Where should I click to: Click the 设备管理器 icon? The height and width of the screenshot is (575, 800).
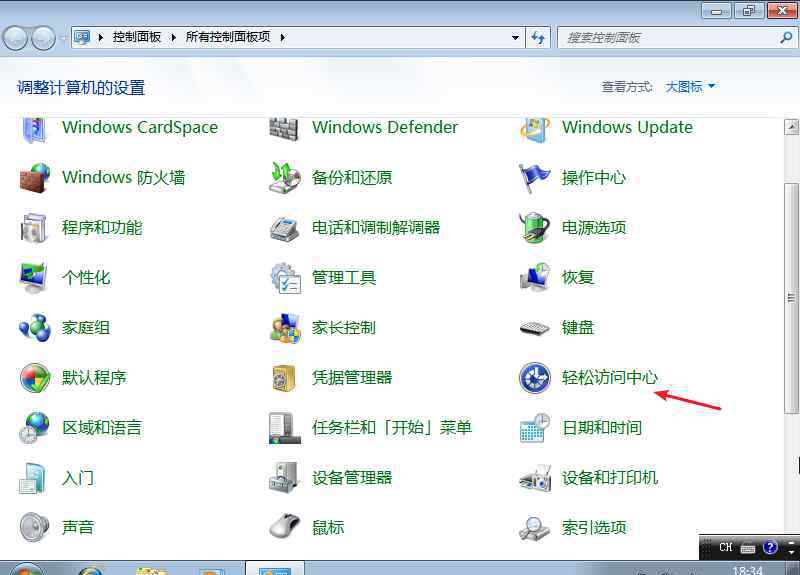pyautogui.click(x=284, y=478)
